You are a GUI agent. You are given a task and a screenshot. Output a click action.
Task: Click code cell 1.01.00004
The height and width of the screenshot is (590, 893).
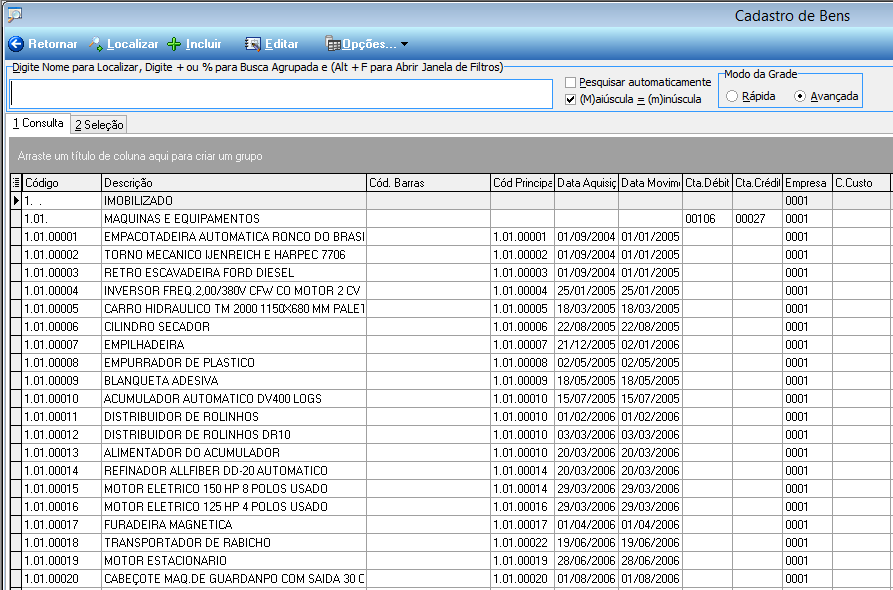62,291
